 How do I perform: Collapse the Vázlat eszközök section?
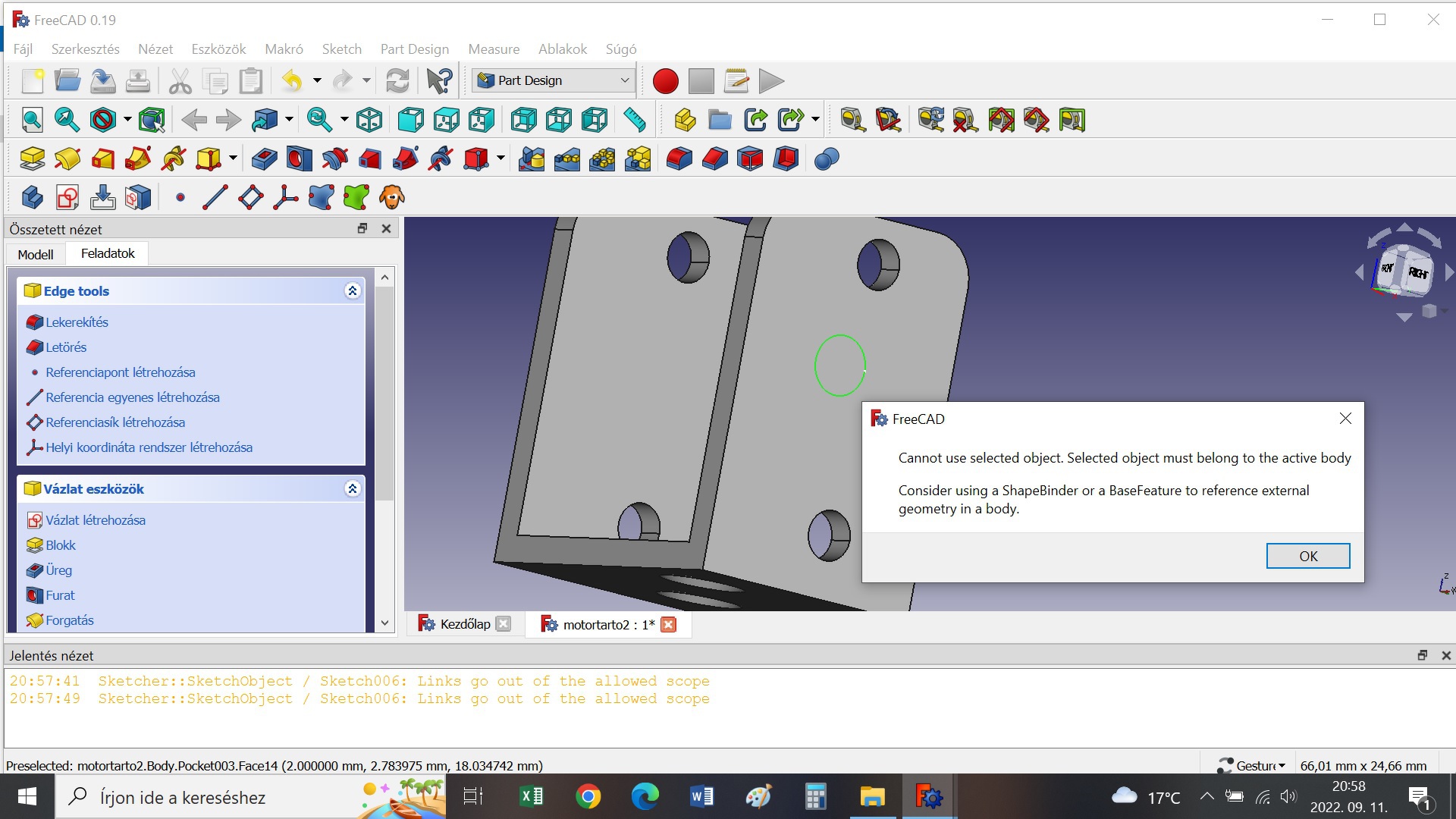point(352,489)
